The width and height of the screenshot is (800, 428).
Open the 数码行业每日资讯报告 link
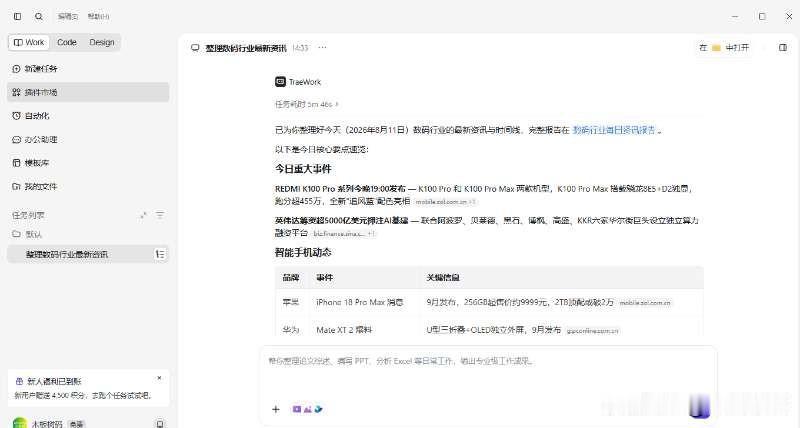click(614, 130)
